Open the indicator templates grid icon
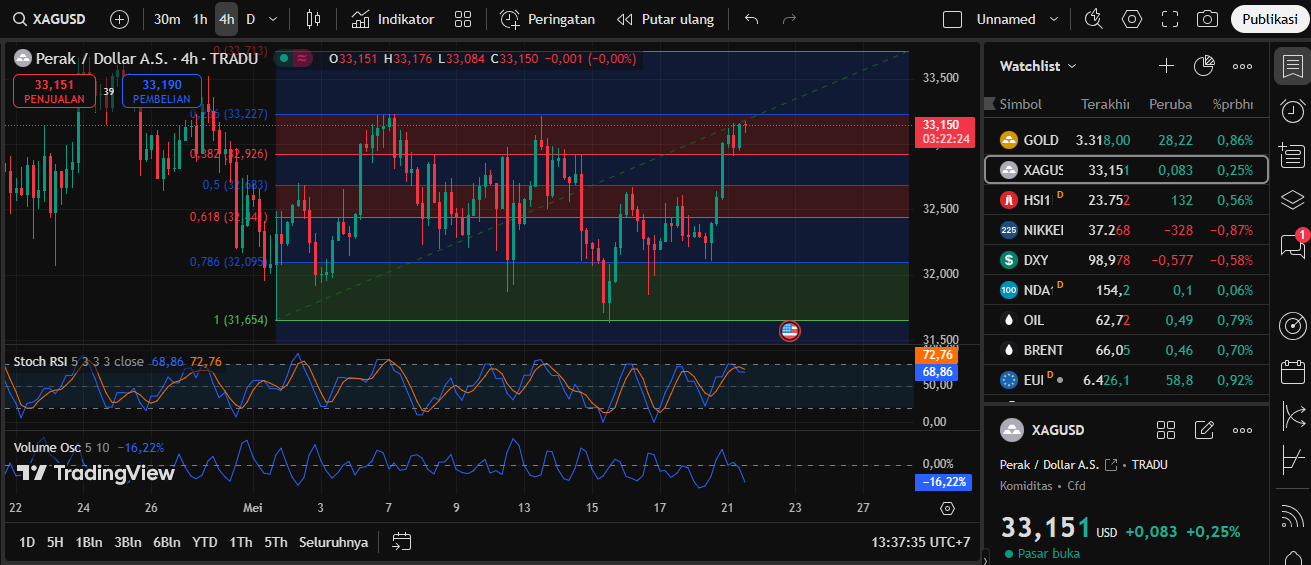 (x=462, y=19)
